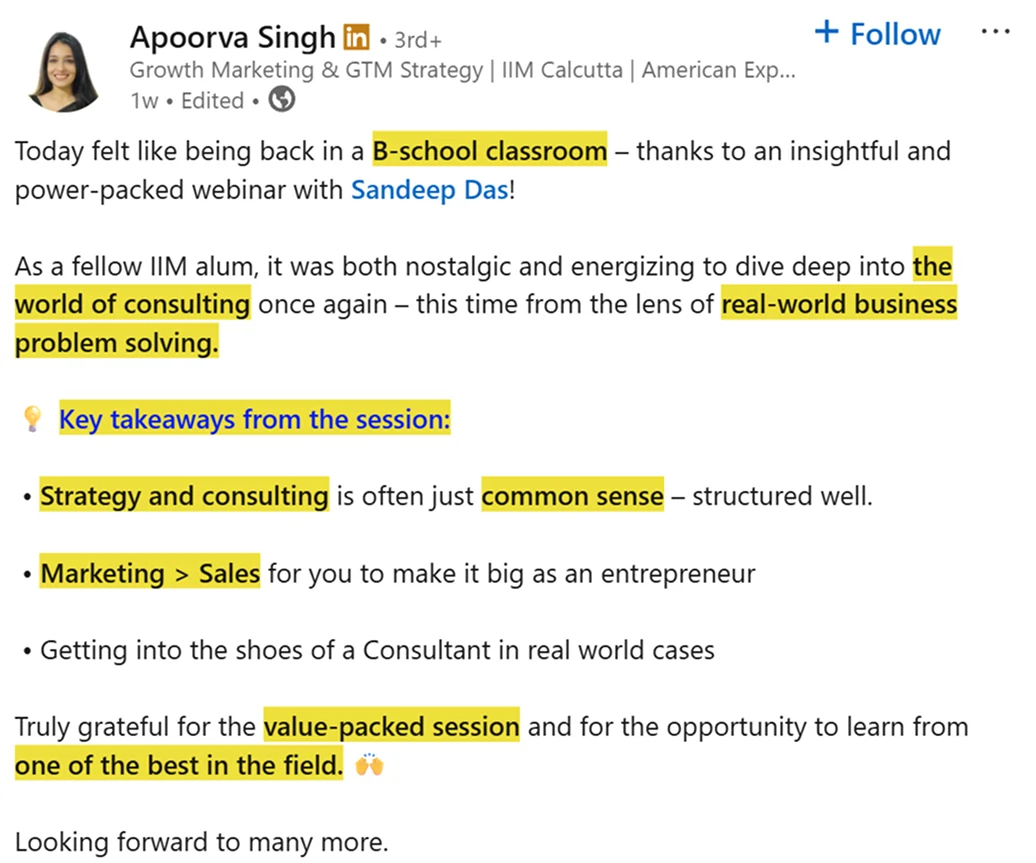Click highlighted "one of the best in the field."
This screenshot has height=863, width=1036.
[x=179, y=766]
